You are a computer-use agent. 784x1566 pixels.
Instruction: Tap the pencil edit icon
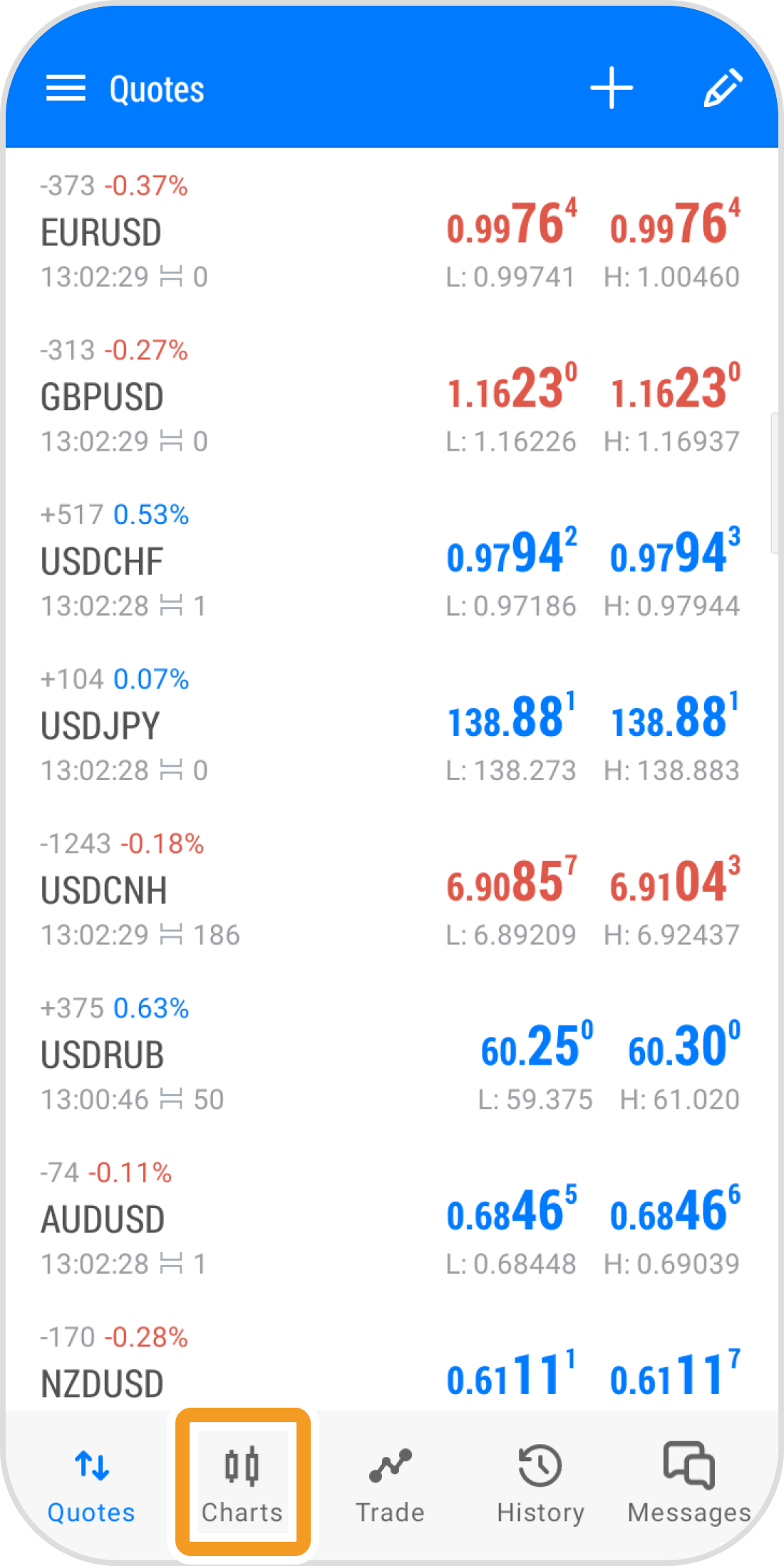pos(723,88)
